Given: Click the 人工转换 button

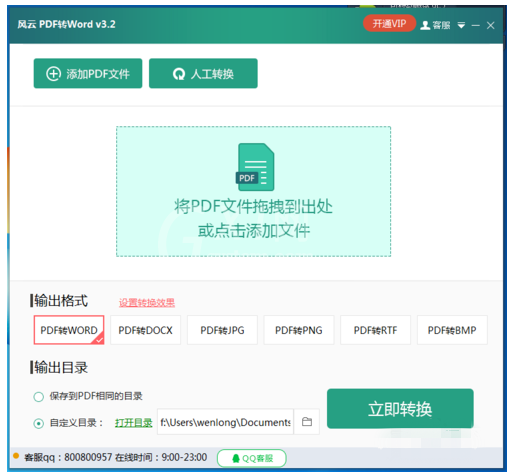Looking at the screenshot, I should click(x=203, y=73).
